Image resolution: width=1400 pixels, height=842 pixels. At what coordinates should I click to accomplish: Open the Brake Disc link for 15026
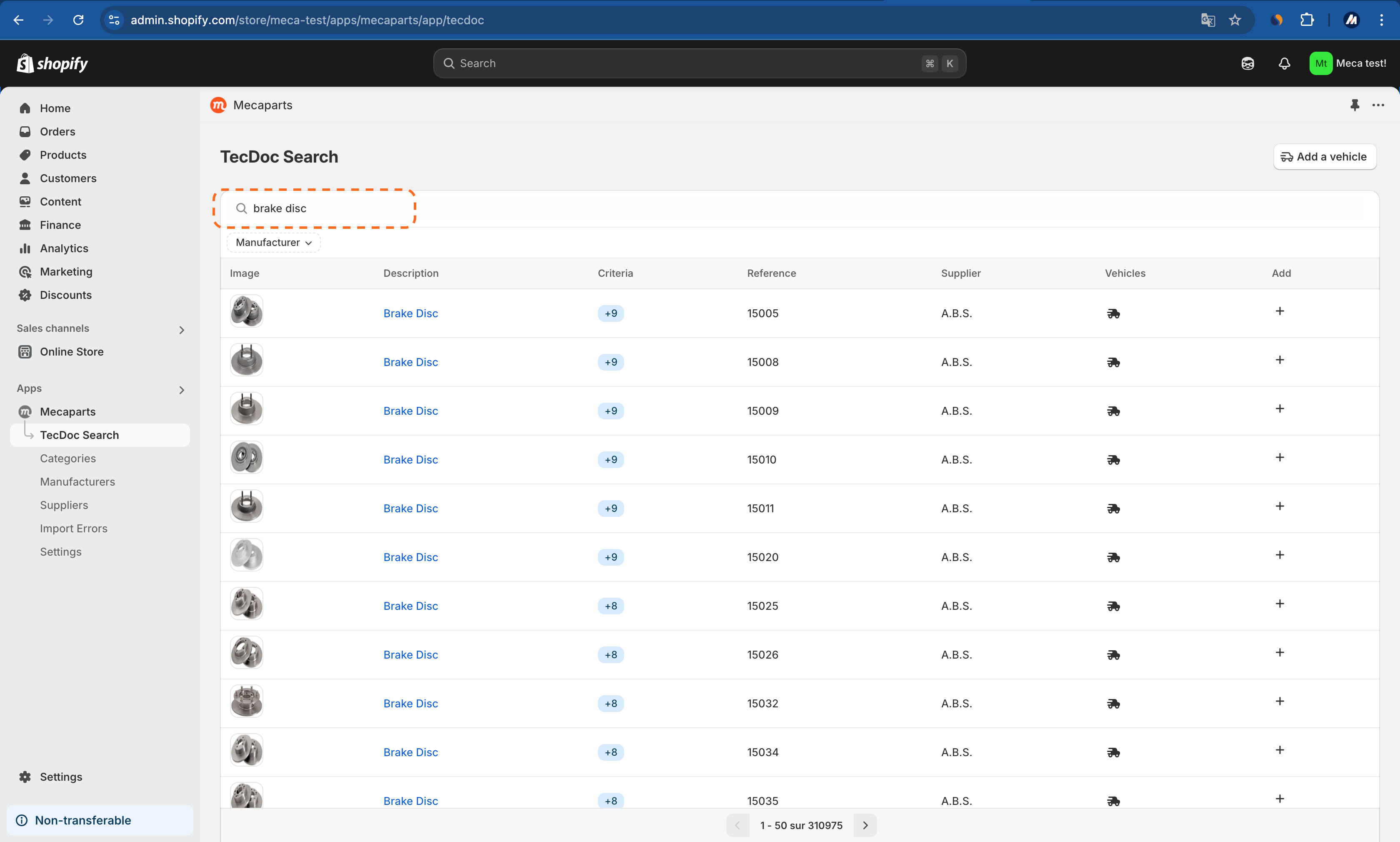click(410, 655)
